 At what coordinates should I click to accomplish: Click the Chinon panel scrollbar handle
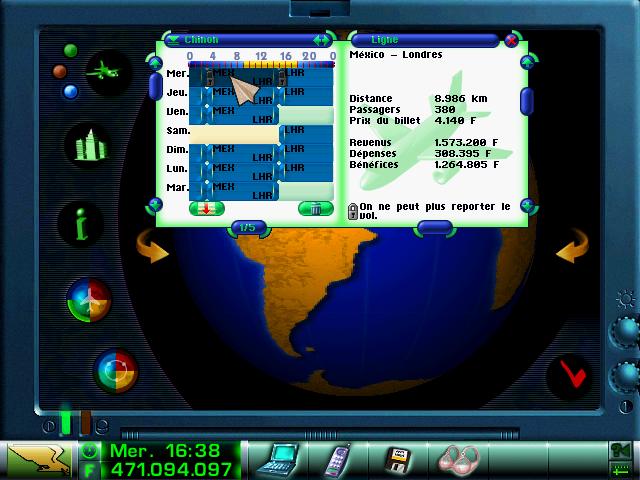pyautogui.click(x=156, y=86)
